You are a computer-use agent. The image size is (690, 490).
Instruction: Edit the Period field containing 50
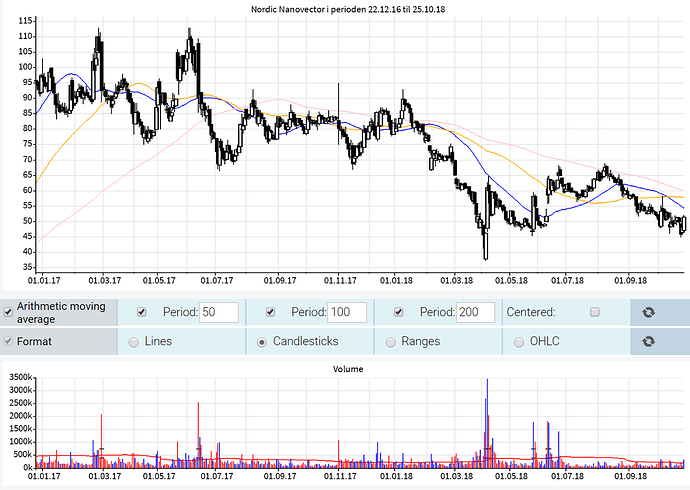tap(219, 312)
